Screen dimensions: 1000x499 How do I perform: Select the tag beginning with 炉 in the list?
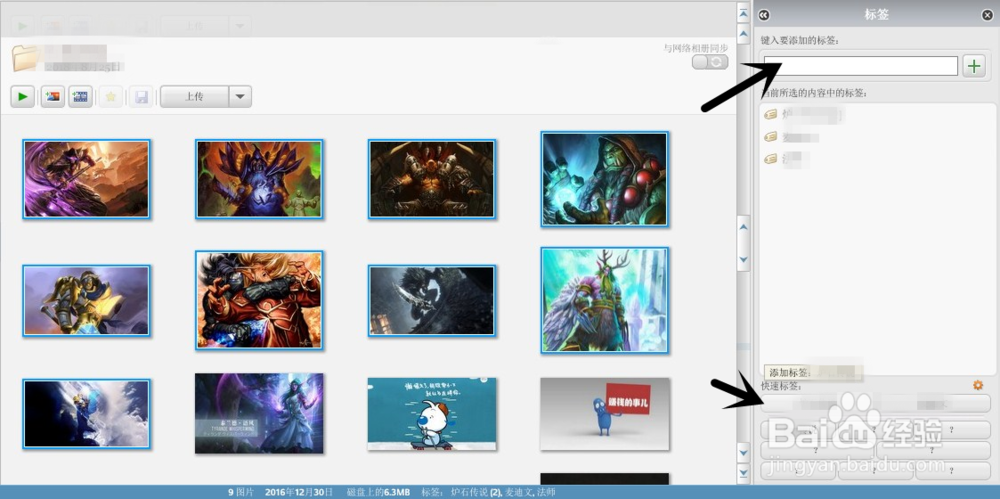[x=804, y=115]
